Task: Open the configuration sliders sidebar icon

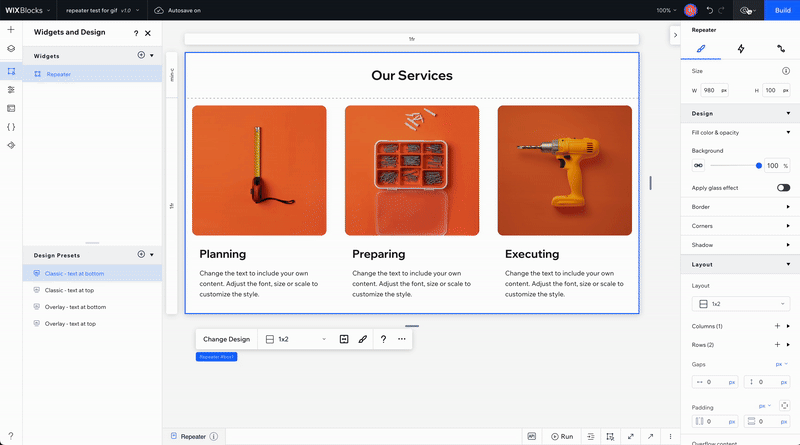Action: pos(11,90)
